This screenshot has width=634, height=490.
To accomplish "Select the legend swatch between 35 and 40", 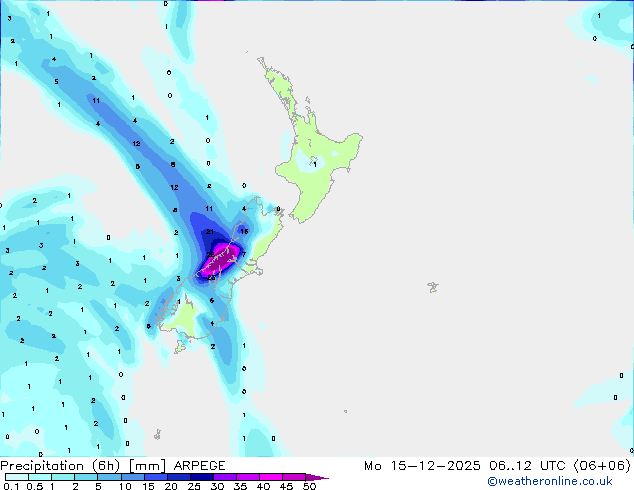I will coord(247,477).
